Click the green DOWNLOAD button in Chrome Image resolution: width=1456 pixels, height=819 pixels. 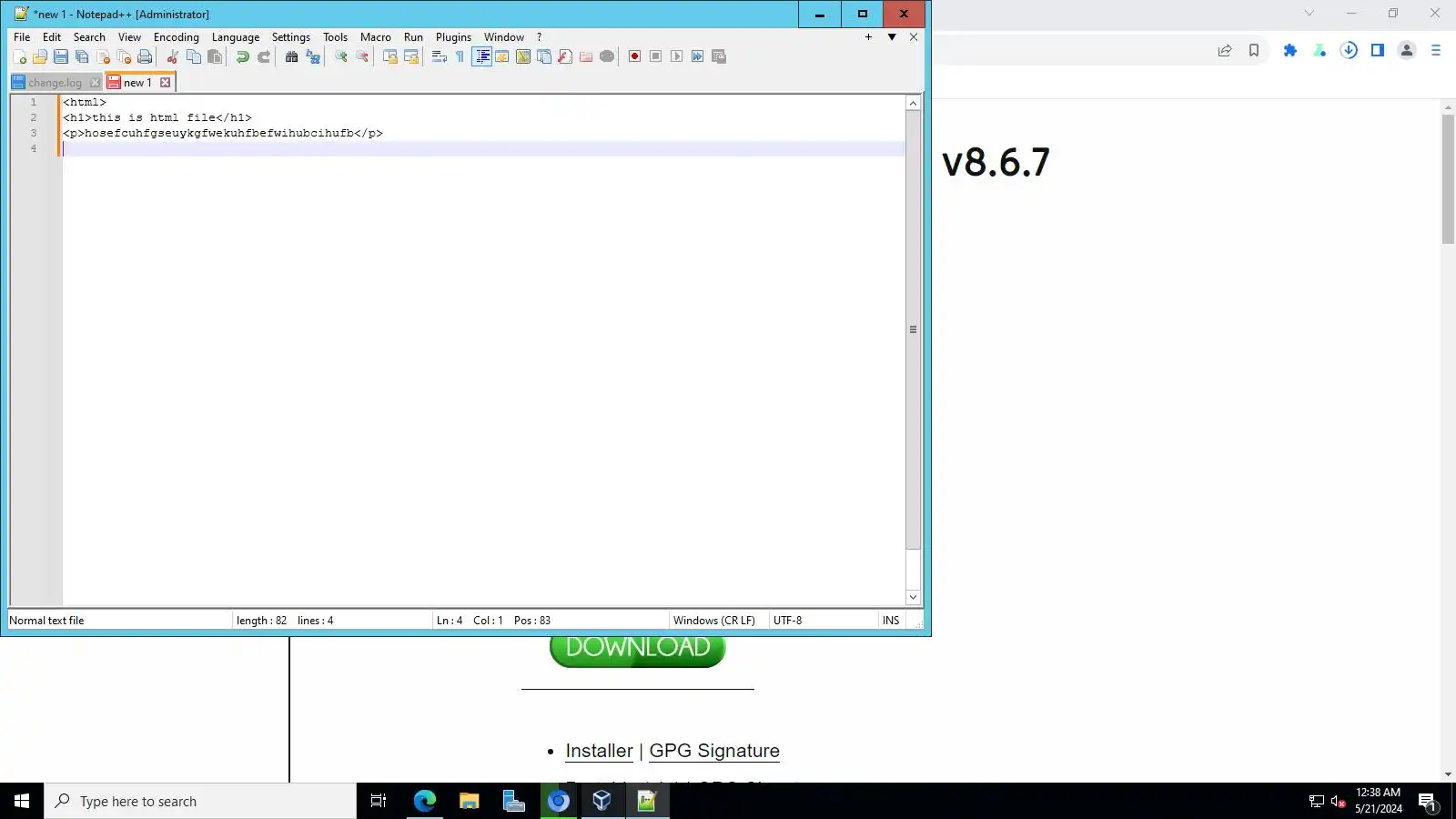pyautogui.click(x=638, y=648)
